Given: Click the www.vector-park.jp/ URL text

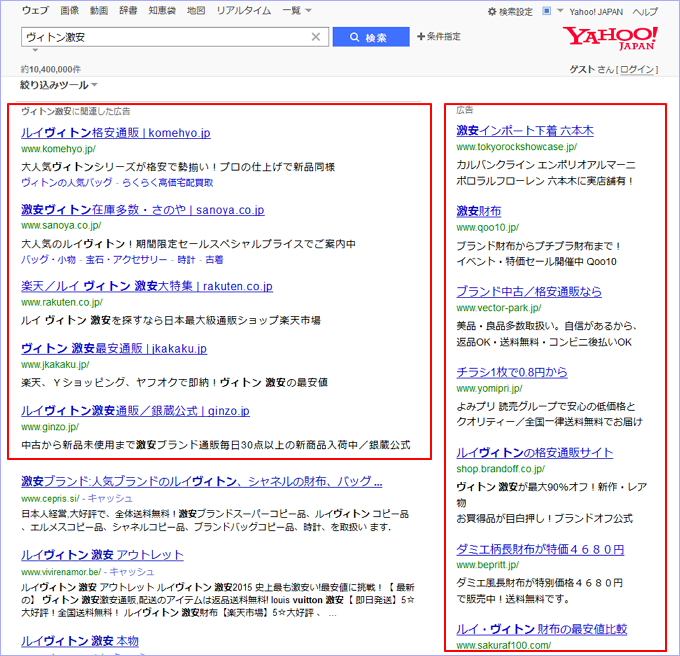Looking at the screenshot, I should 499,308.
